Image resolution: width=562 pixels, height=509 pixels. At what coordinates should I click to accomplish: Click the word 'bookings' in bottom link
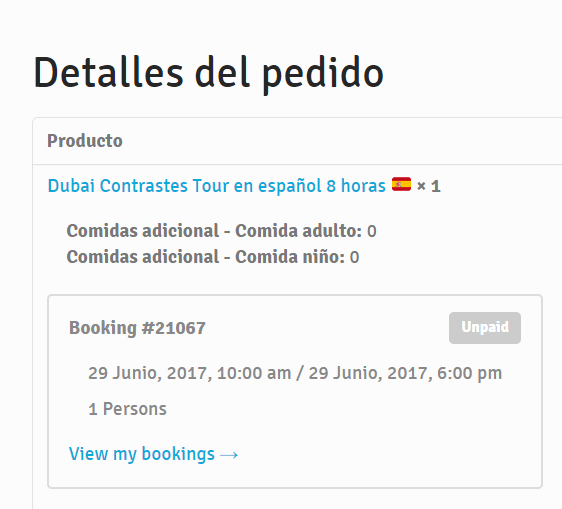click(178, 454)
